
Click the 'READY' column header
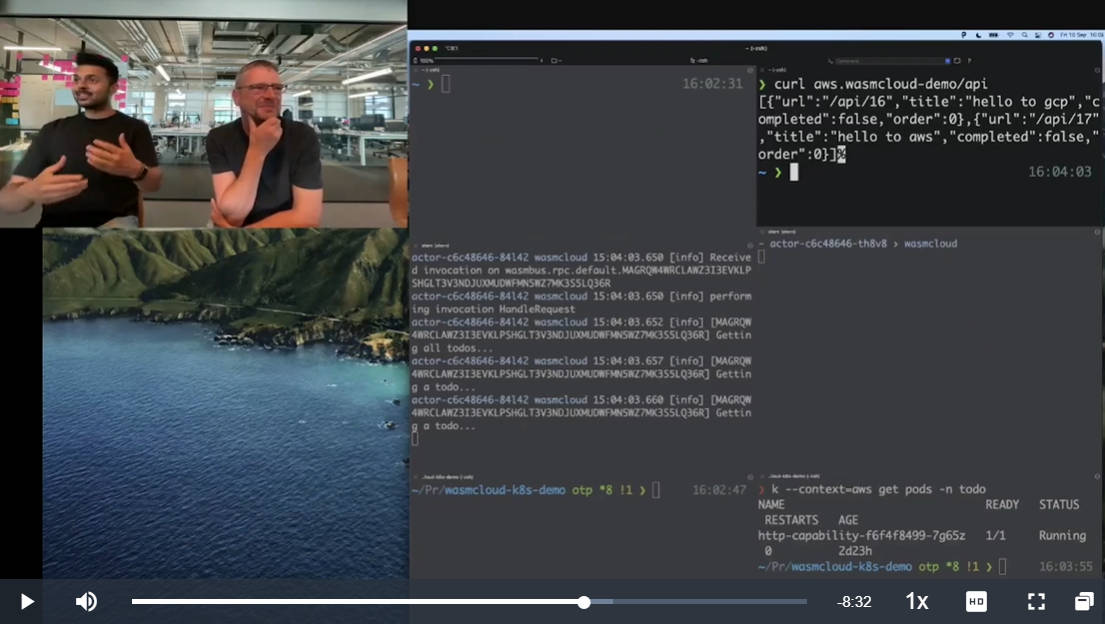(x=1001, y=504)
